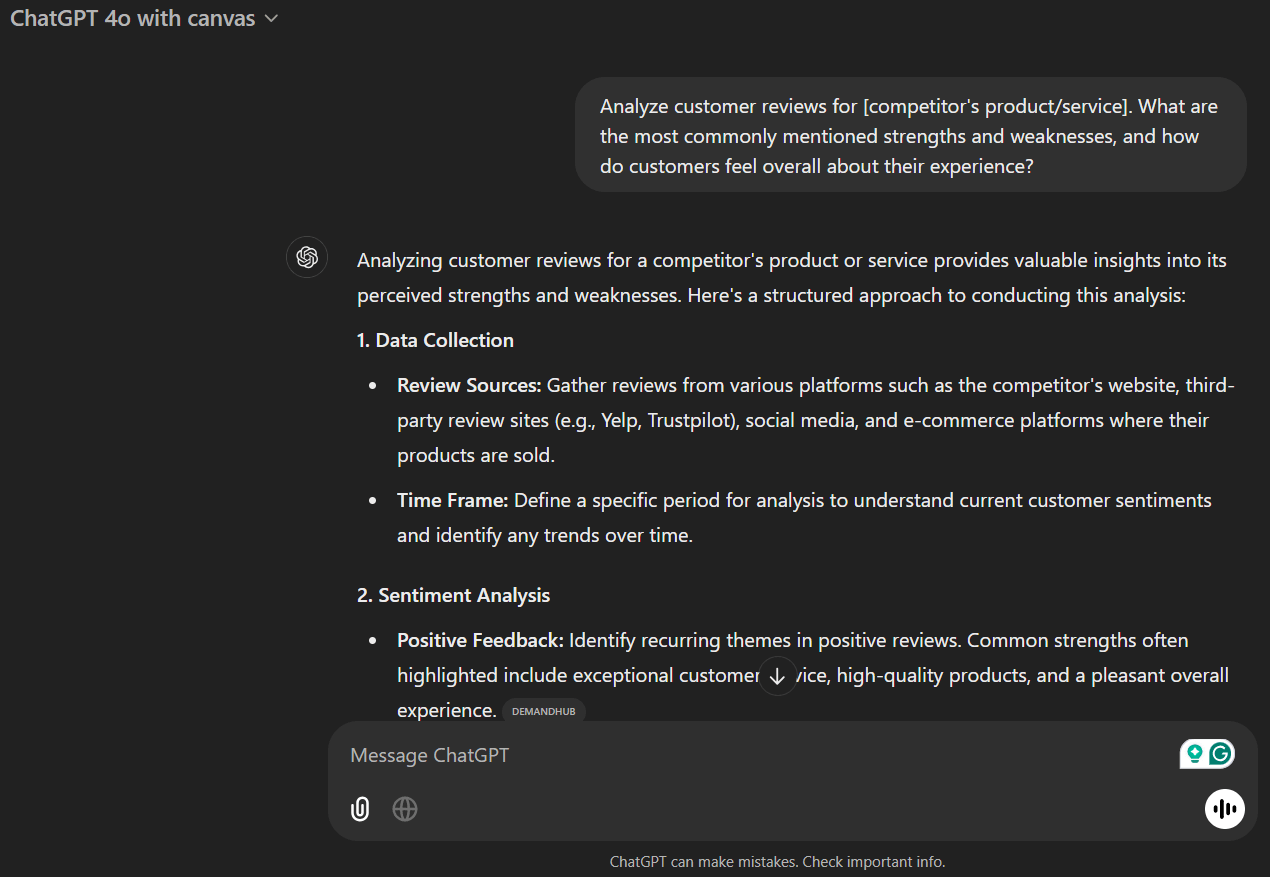Open the Grammarly G icon in the message box
1270x877 pixels.
tap(1220, 754)
